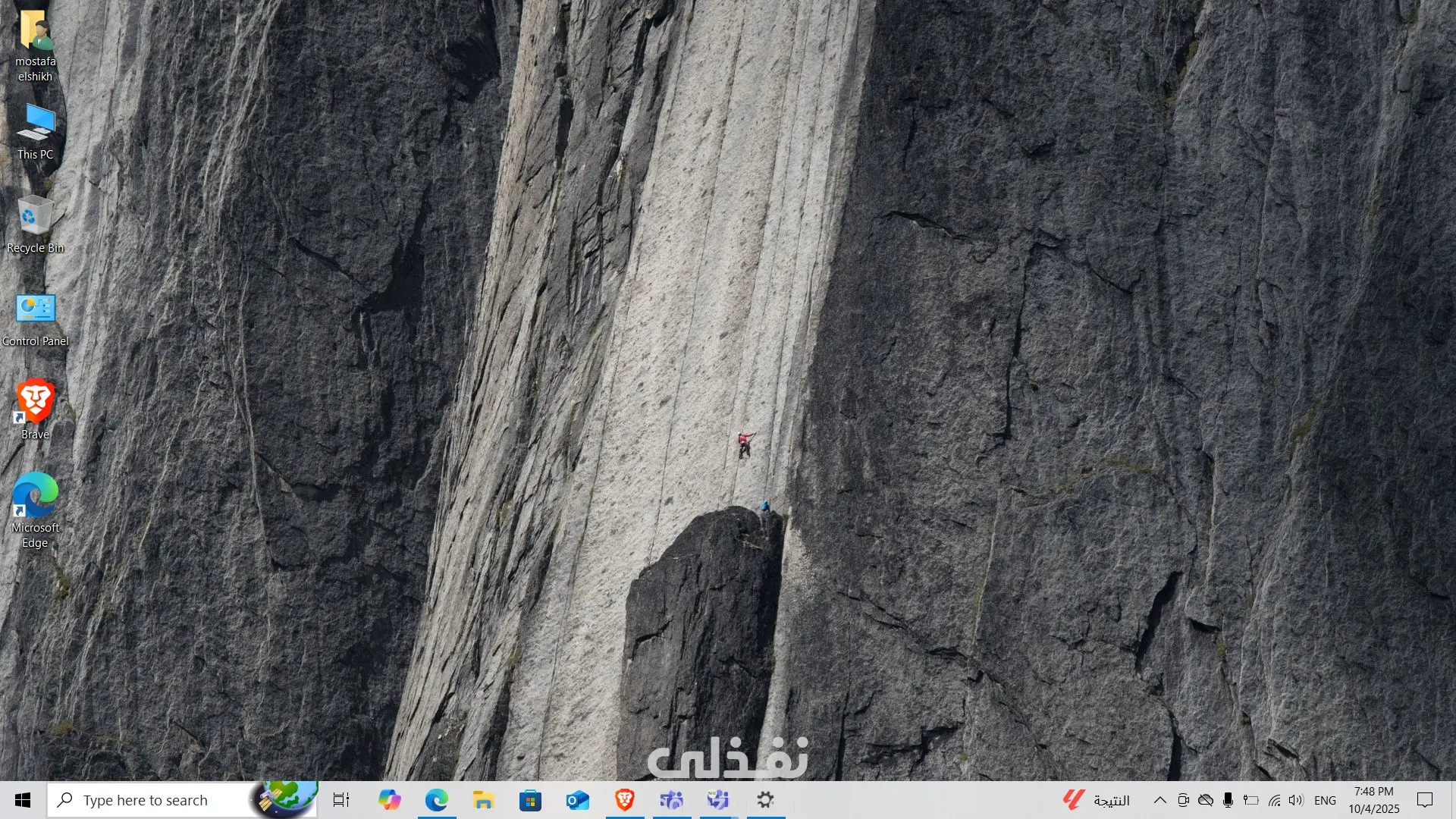Expand the hidden system tray icons chevron
This screenshot has height=819, width=1456.
click(1159, 800)
